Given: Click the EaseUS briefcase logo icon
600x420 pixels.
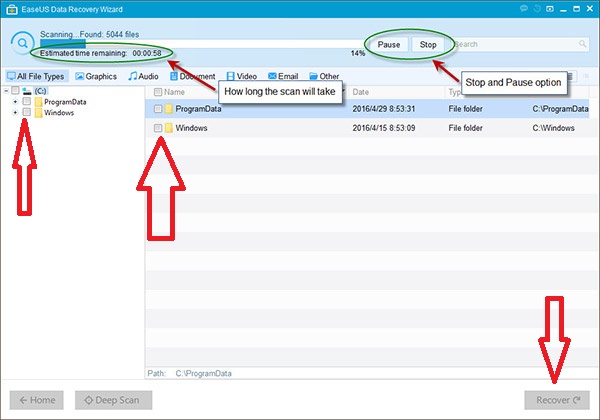Looking at the screenshot, I should click(12, 9).
